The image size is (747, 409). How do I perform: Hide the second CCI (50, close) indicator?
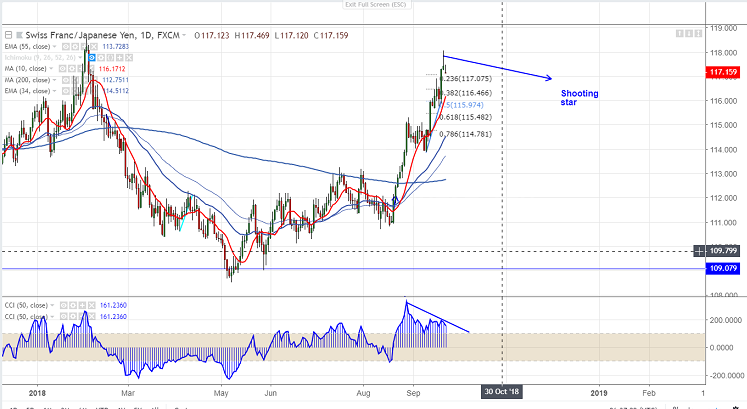click(63, 317)
